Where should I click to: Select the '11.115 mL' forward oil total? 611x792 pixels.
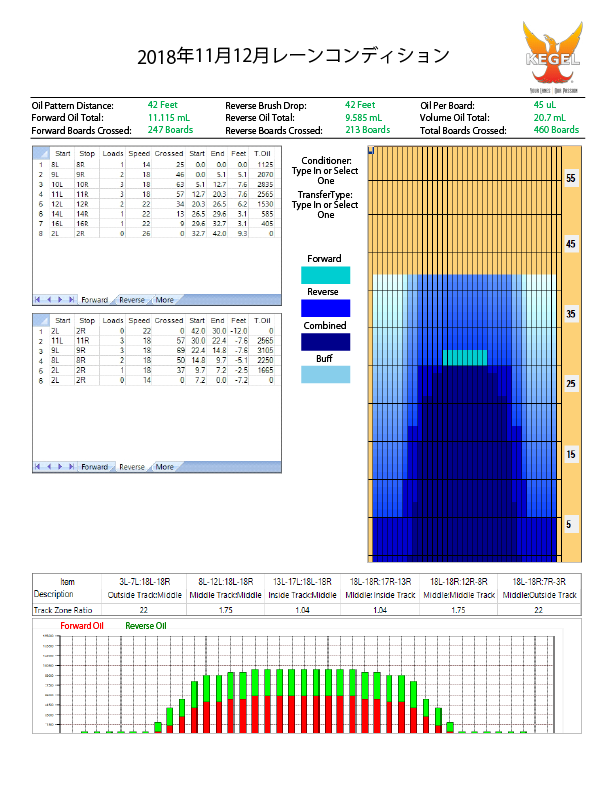tap(169, 118)
